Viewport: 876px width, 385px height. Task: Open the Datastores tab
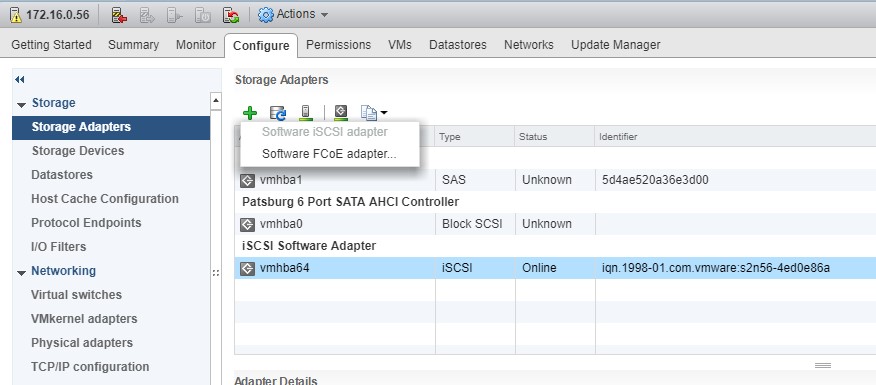pyautogui.click(x=458, y=45)
